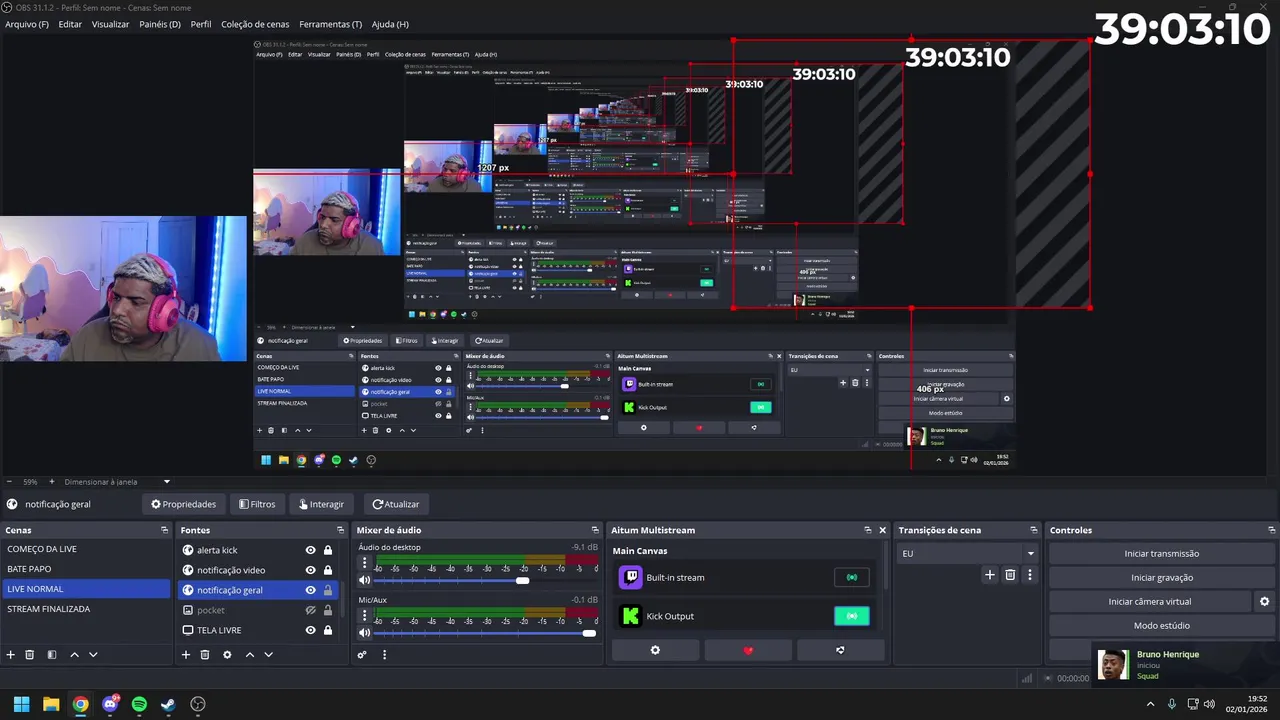
Task: Select the STREAM FINALIZADA scene
Action: click(85, 609)
